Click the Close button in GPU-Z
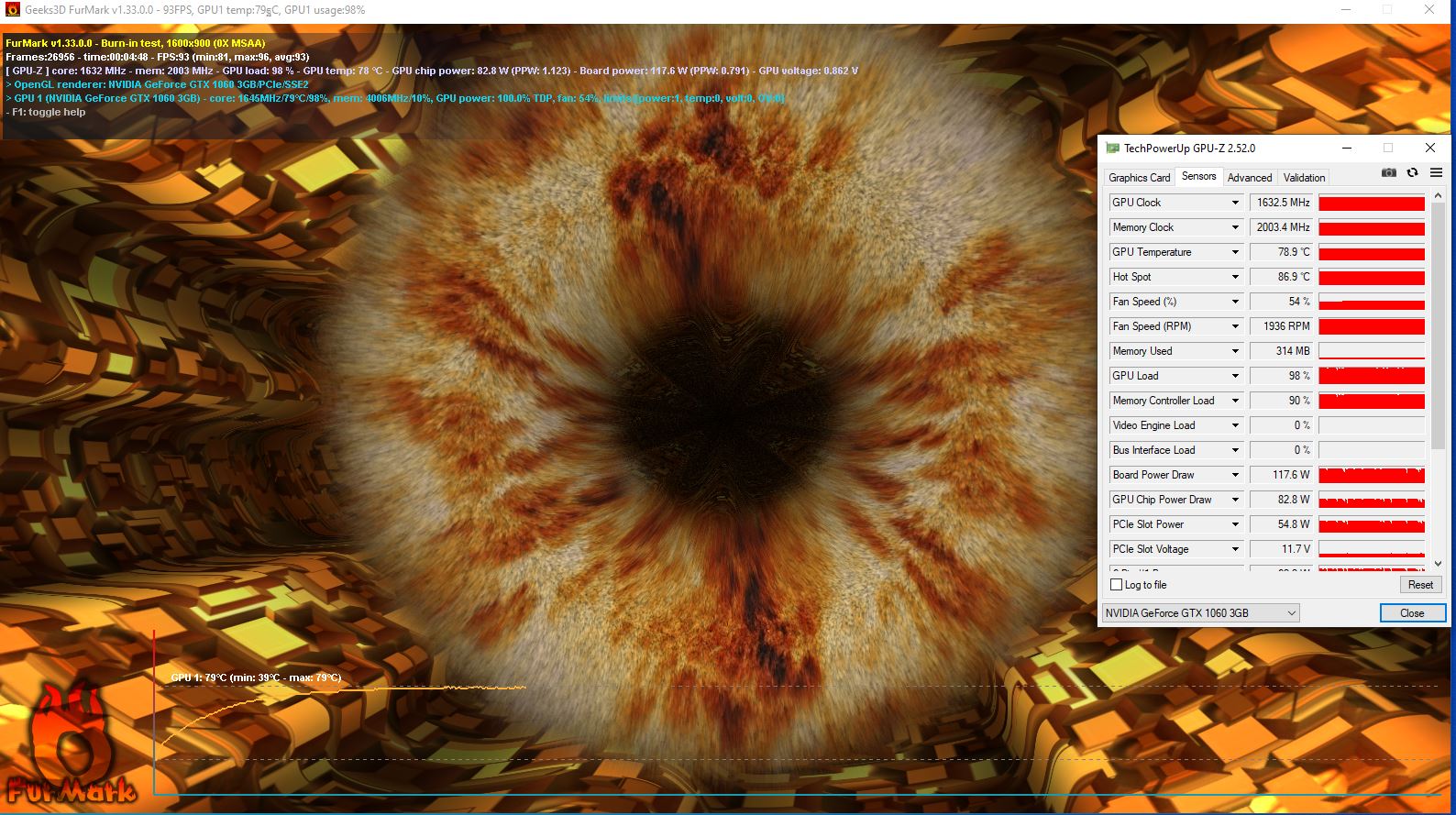The width and height of the screenshot is (1456, 815). 1412,613
